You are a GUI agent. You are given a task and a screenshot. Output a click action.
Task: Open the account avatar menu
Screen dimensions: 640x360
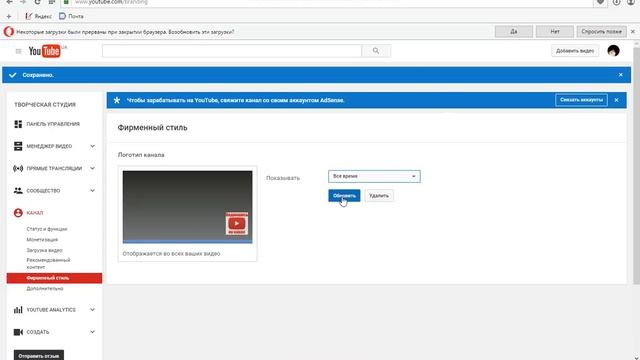click(613, 51)
